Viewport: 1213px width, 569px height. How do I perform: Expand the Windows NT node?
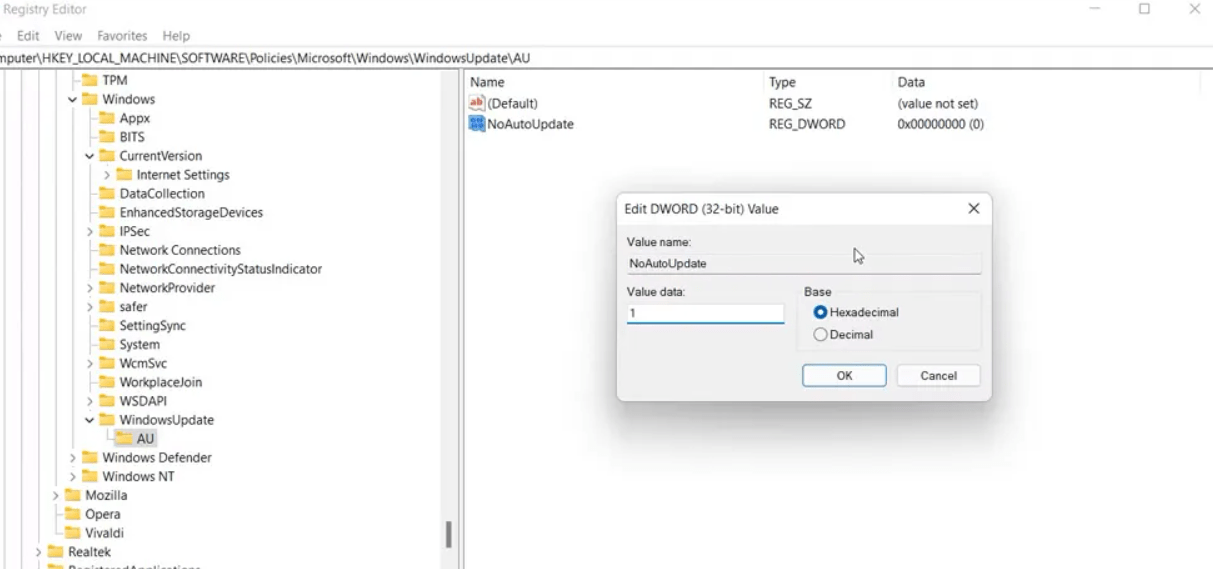(x=73, y=477)
